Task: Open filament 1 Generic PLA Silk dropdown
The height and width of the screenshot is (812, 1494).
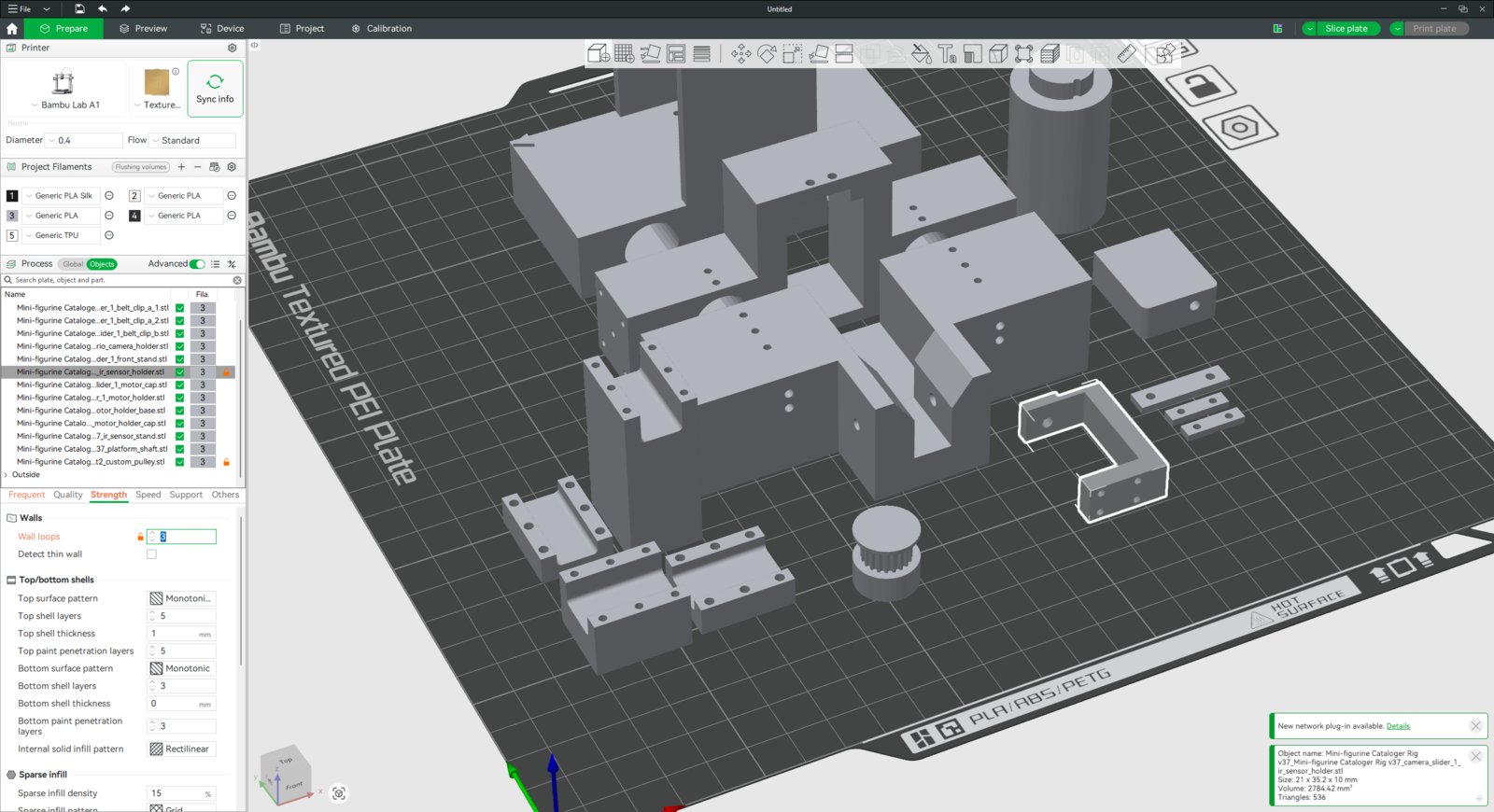Action: point(62,196)
